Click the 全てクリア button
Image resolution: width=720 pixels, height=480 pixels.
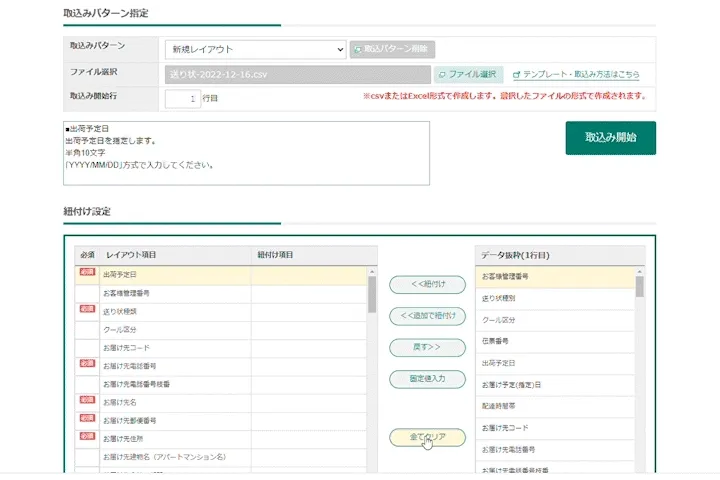[x=428, y=437]
